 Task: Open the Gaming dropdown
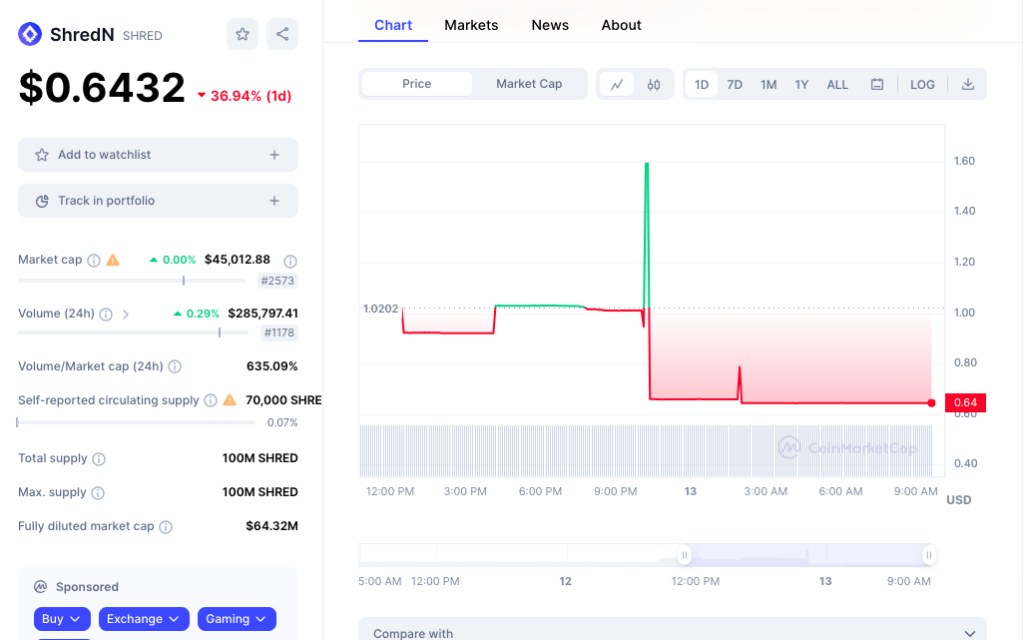[236, 618]
